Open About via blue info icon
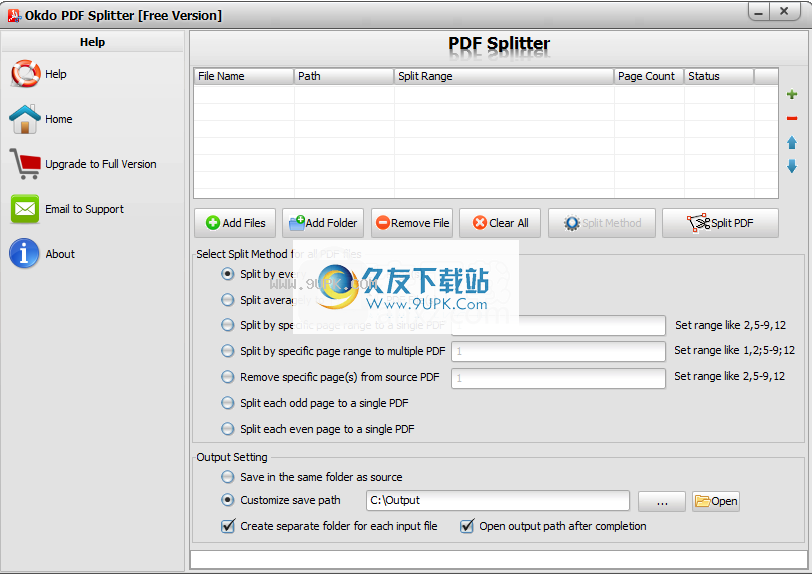 [x=24, y=253]
